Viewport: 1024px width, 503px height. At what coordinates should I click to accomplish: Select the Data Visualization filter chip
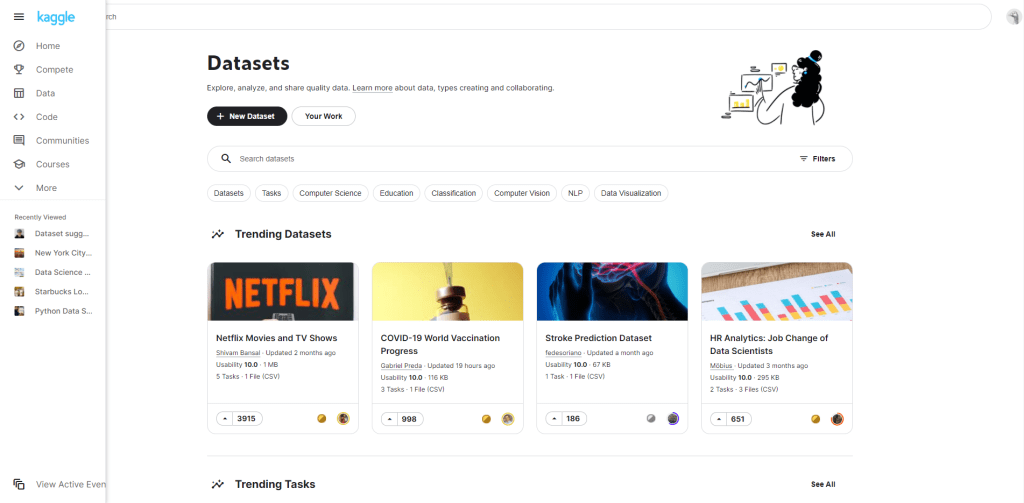pos(631,193)
